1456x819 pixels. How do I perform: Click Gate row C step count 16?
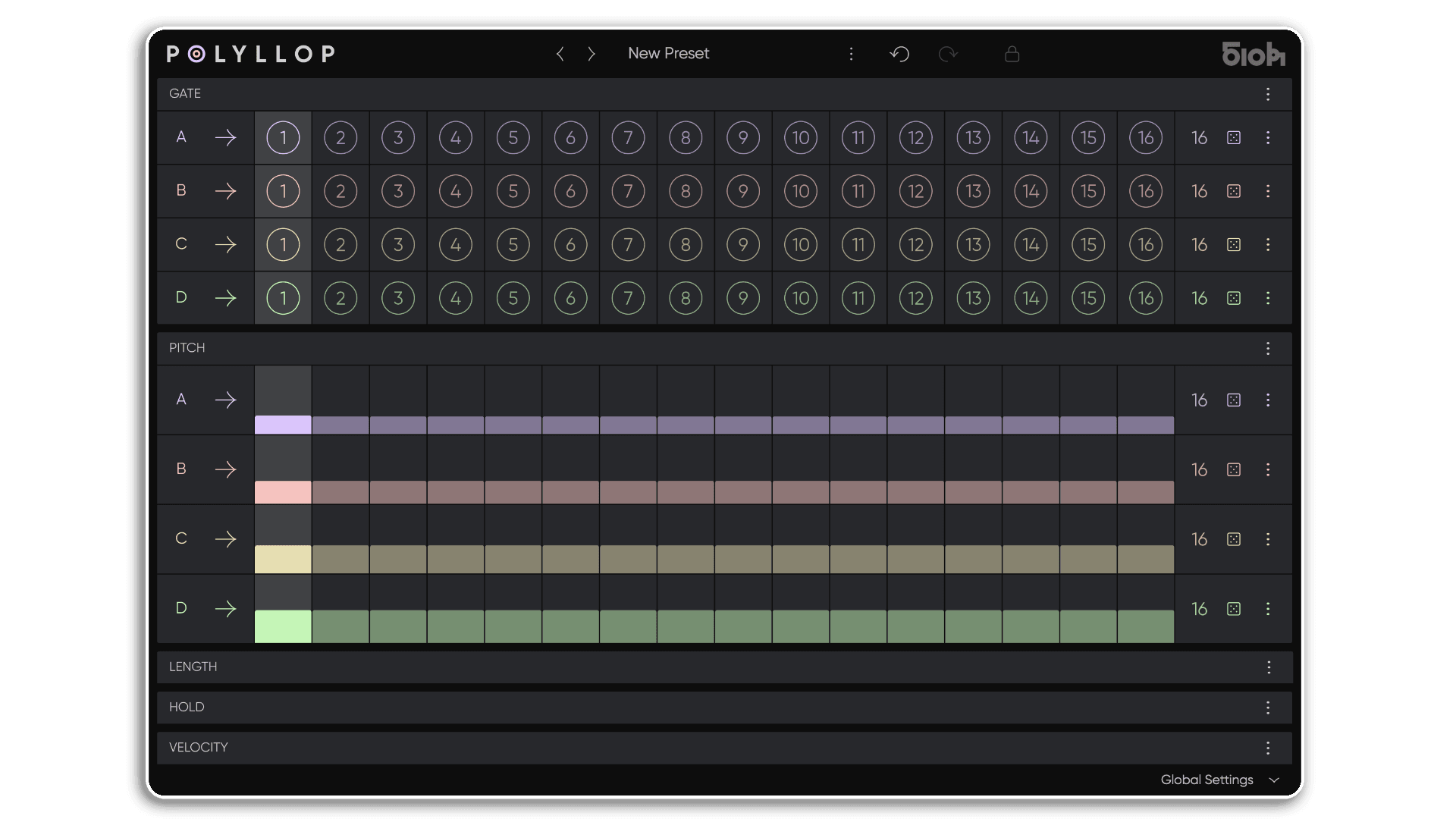pyautogui.click(x=1199, y=245)
